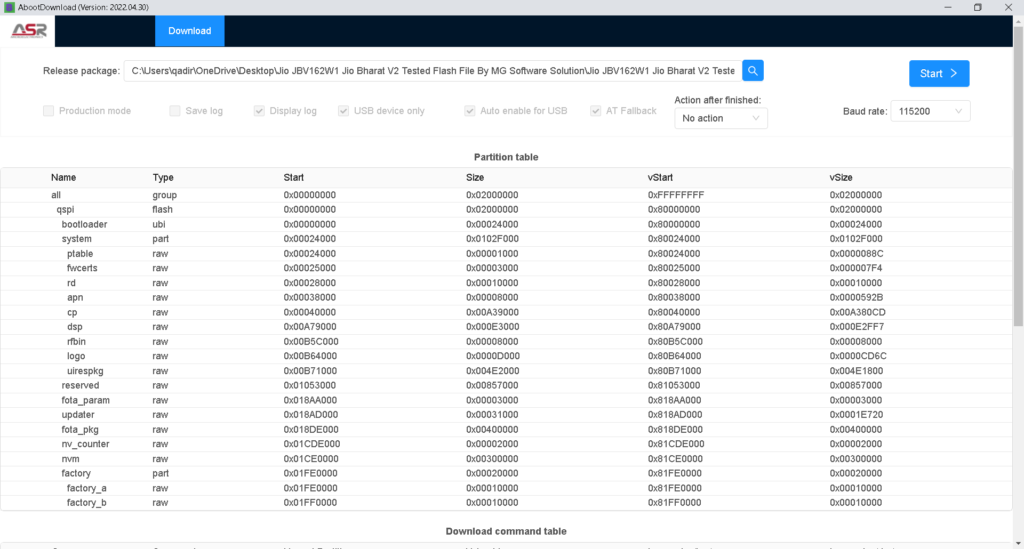The height and width of the screenshot is (549, 1024).
Task: Close the AbootDownload window
Action: point(1010,7)
